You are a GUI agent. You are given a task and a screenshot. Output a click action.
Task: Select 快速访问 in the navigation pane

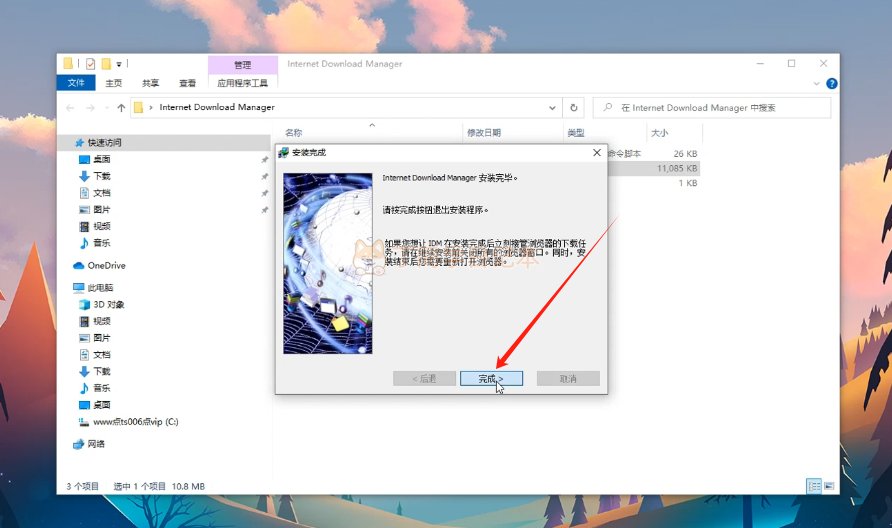105,142
